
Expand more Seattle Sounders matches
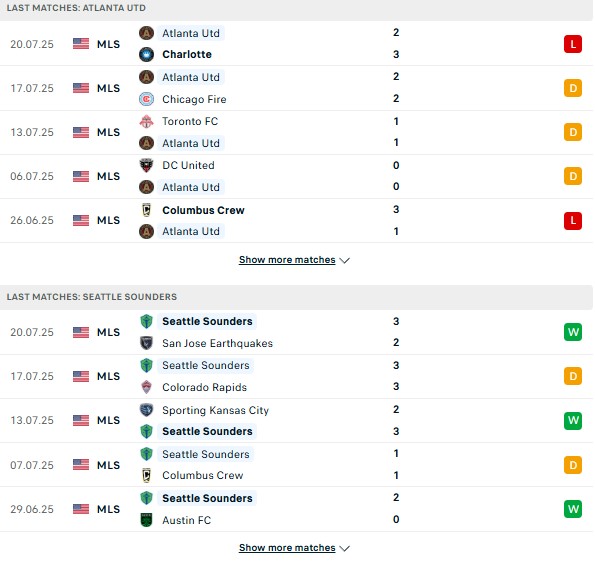tap(287, 548)
